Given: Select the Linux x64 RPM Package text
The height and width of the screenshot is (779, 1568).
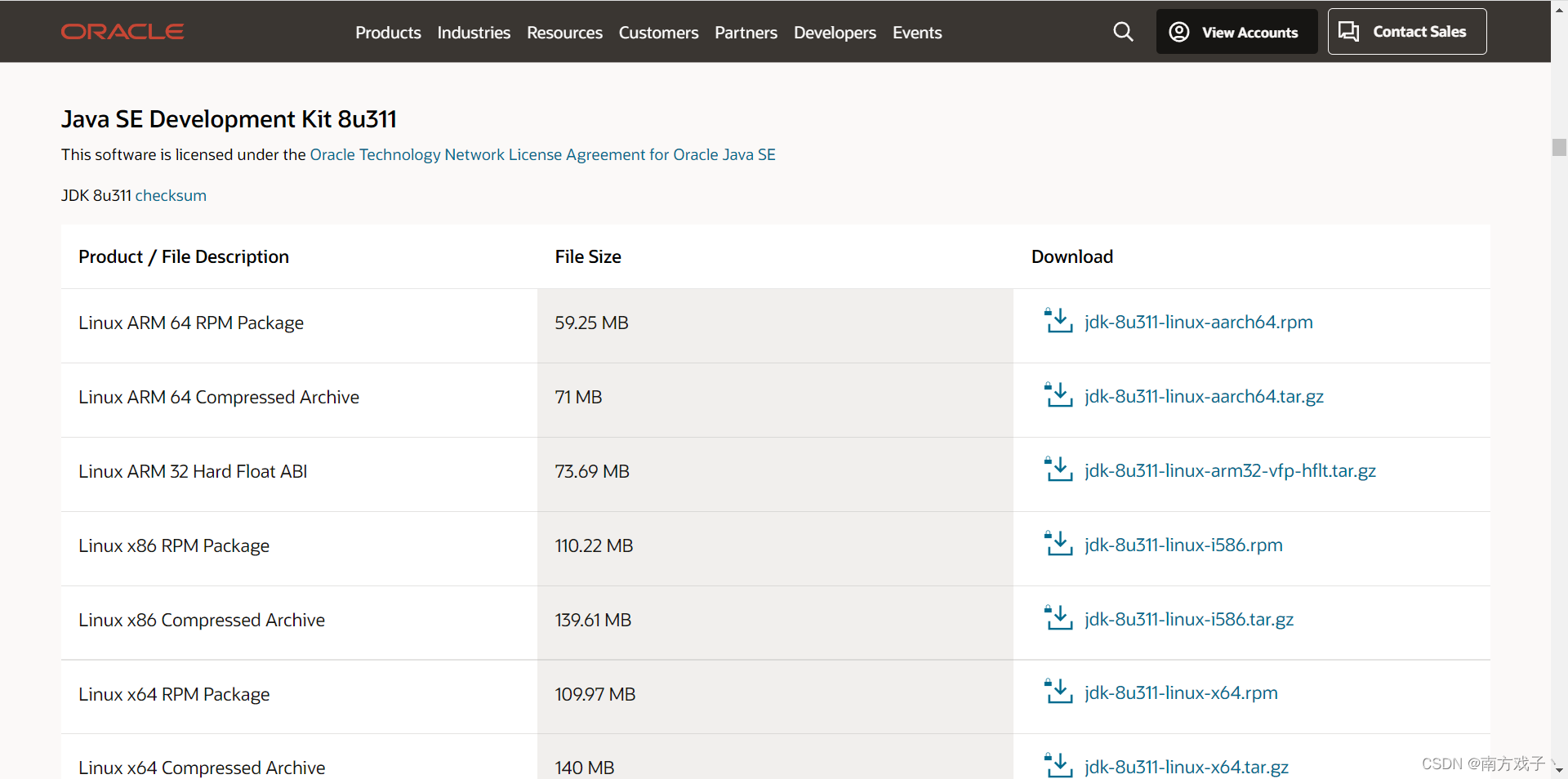Looking at the screenshot, I should pyautogui.click(x=174, y=694).
